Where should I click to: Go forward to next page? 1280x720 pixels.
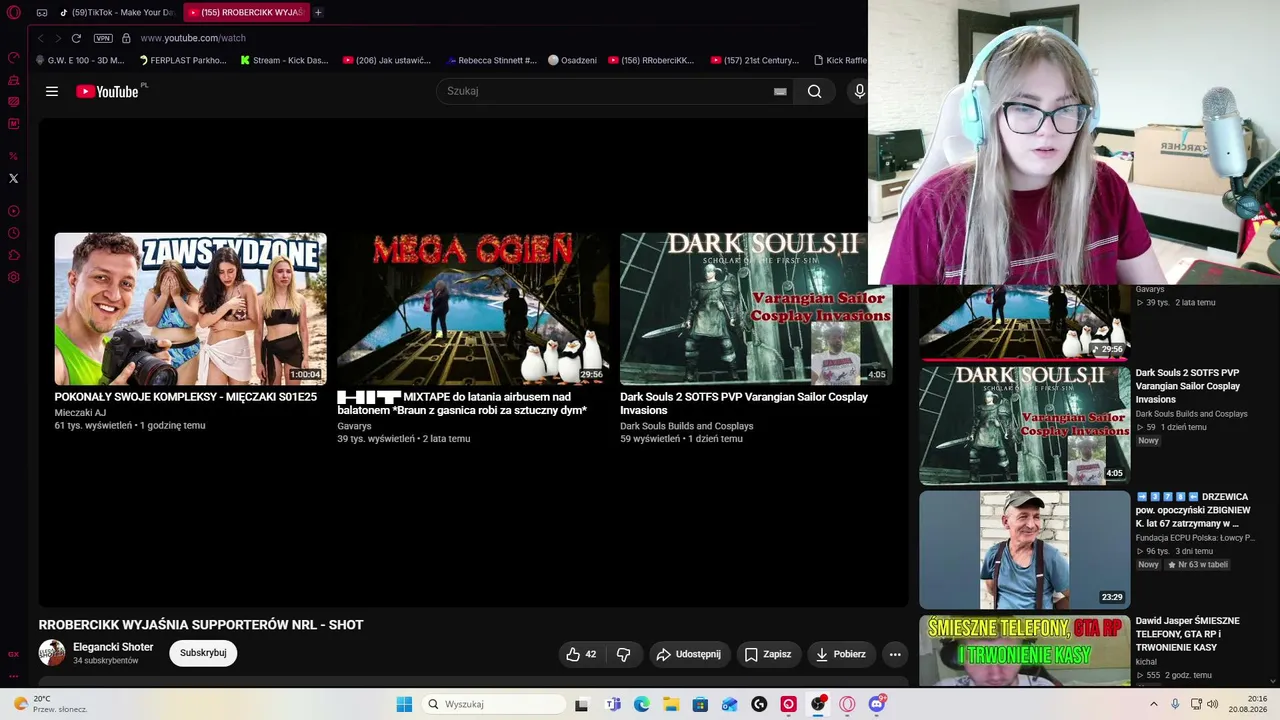point(58,38)
